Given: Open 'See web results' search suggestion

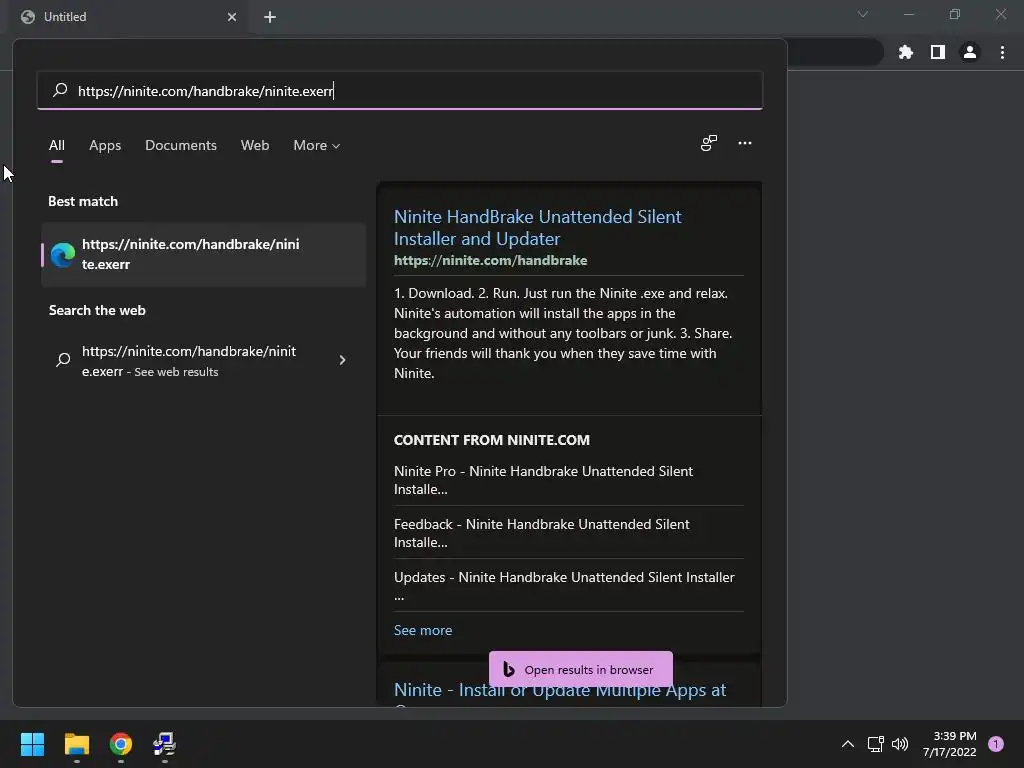Looking at the screenshot, I should pos(189,360).
